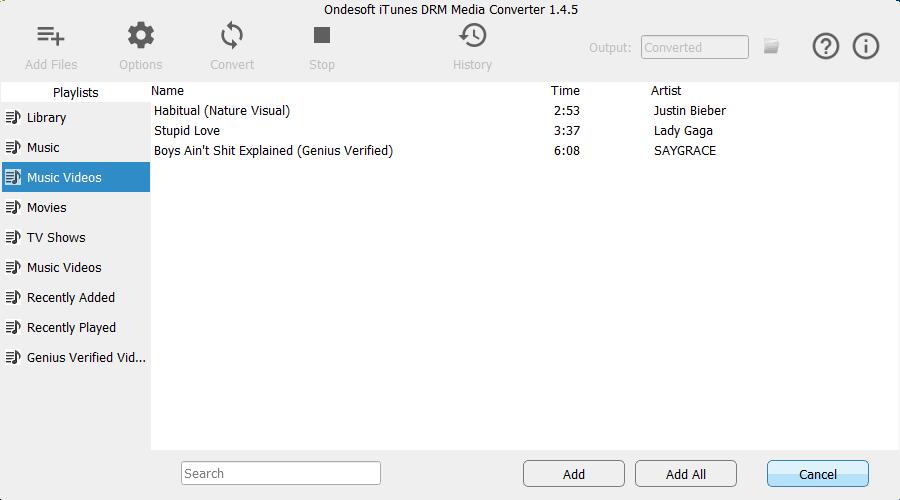Click the 2:53 time value

(x=567, y=110)
